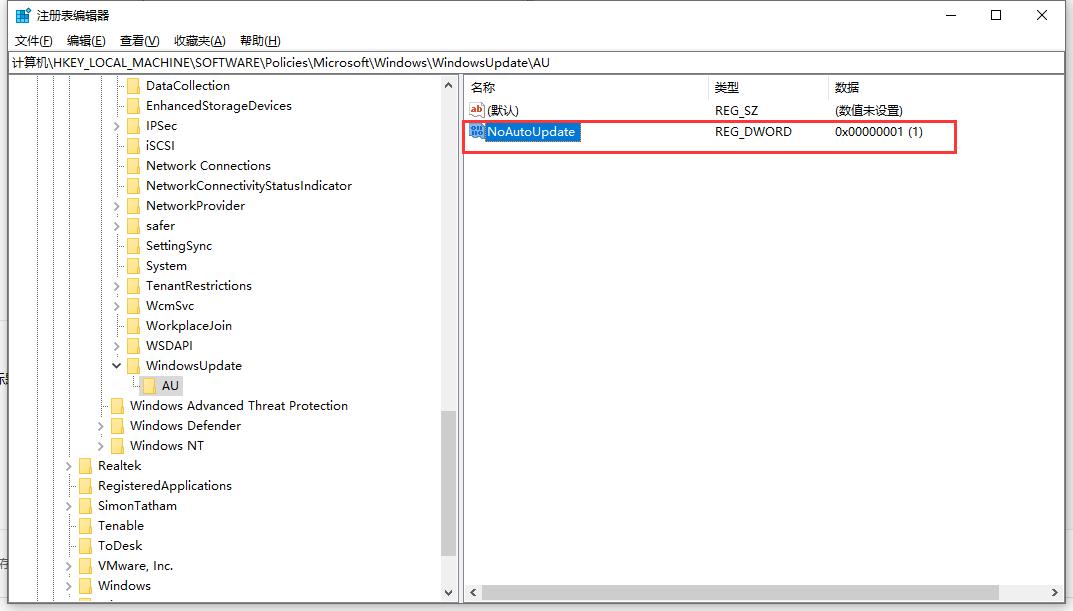Select the safer folder icon

(x=133, y=226)
